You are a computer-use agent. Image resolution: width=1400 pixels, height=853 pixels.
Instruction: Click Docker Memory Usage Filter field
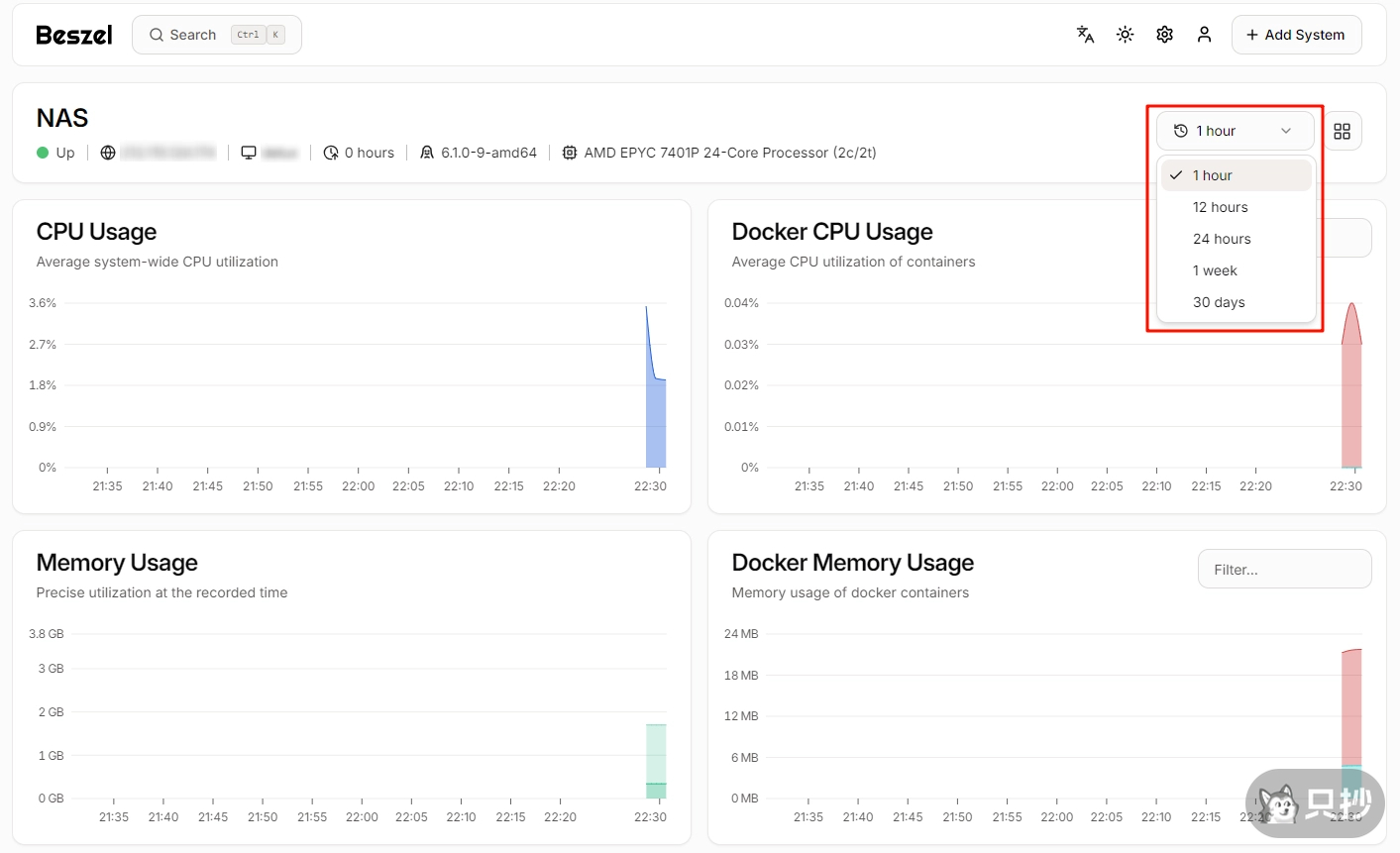click(1284, 570)
